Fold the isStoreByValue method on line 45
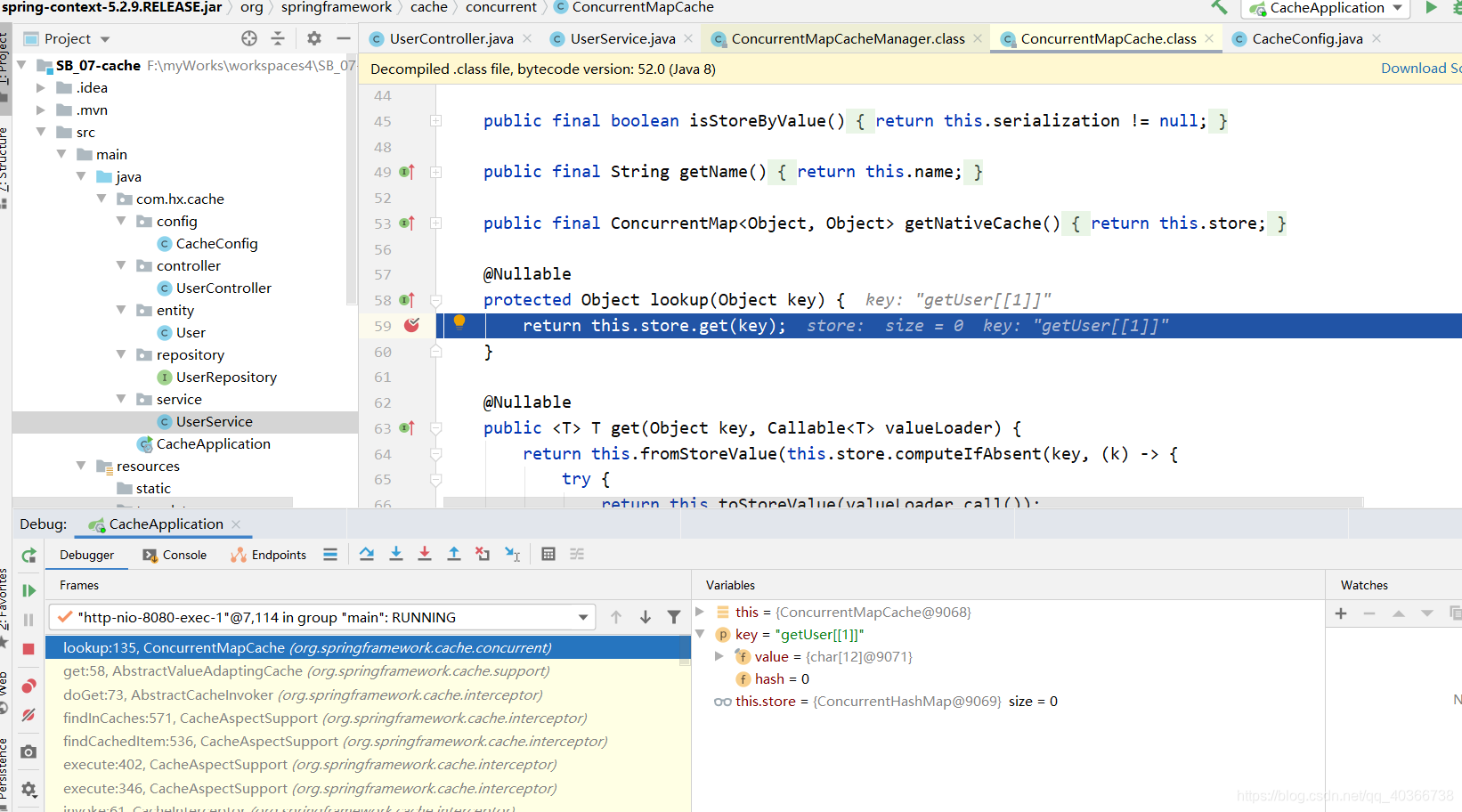The width and height of the screenshot is (1462, 812). [x=436, y=121]
